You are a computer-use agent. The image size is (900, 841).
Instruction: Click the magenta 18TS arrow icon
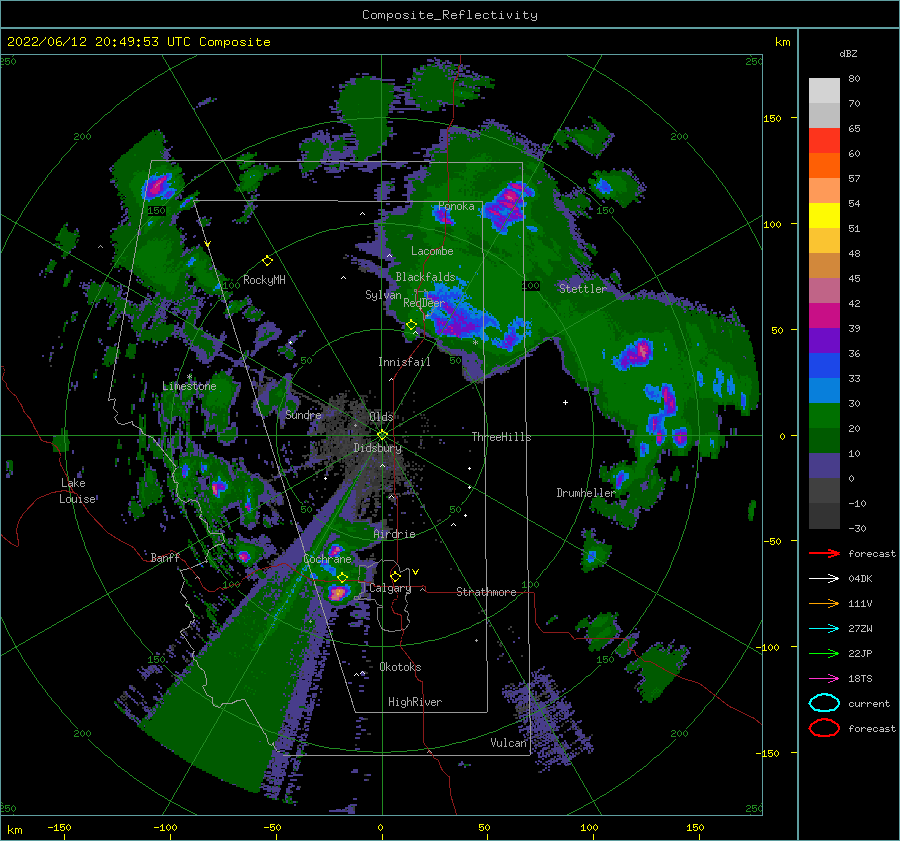point(824,679)
